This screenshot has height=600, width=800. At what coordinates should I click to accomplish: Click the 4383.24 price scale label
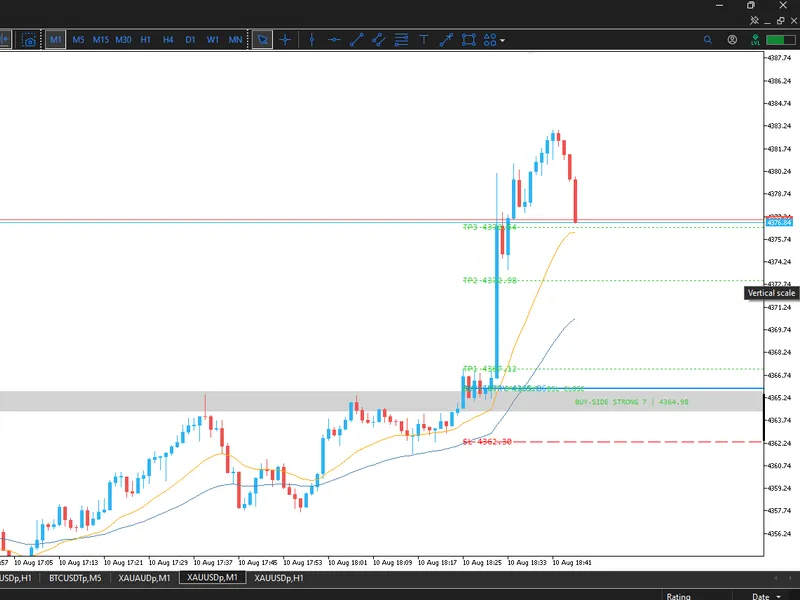pyautogui.click(x=779, y=126)
